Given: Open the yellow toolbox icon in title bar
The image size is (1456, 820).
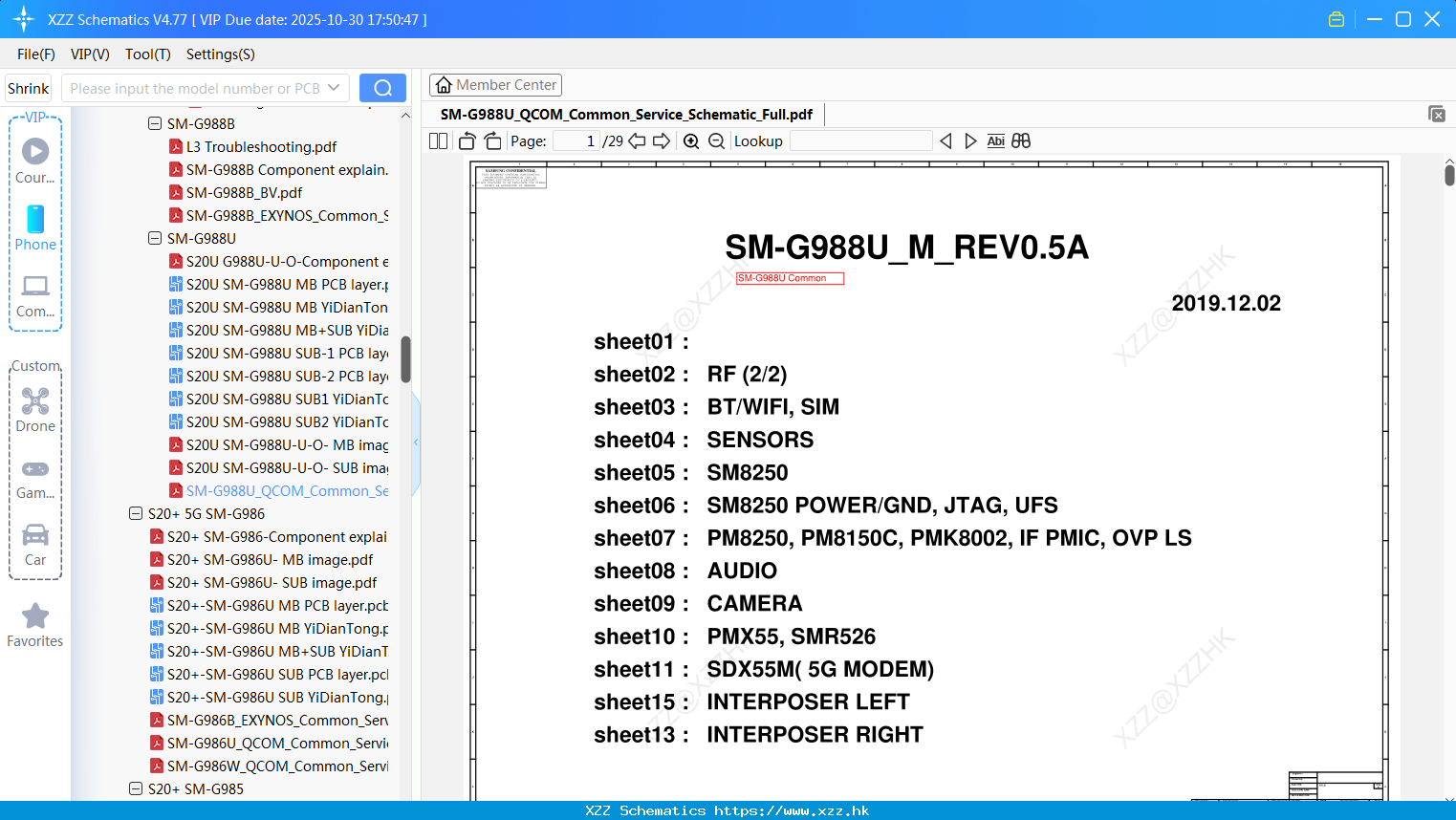Looking at the screenshot, I should coord(1336,19).
